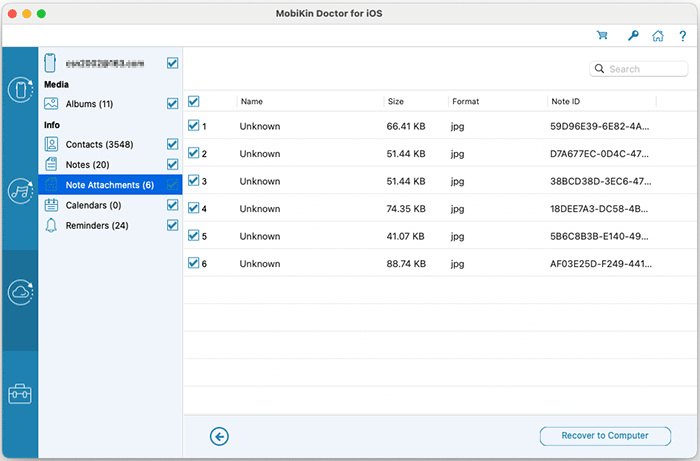
Task: Click the Notes page icon
Action: pos(51,164)
